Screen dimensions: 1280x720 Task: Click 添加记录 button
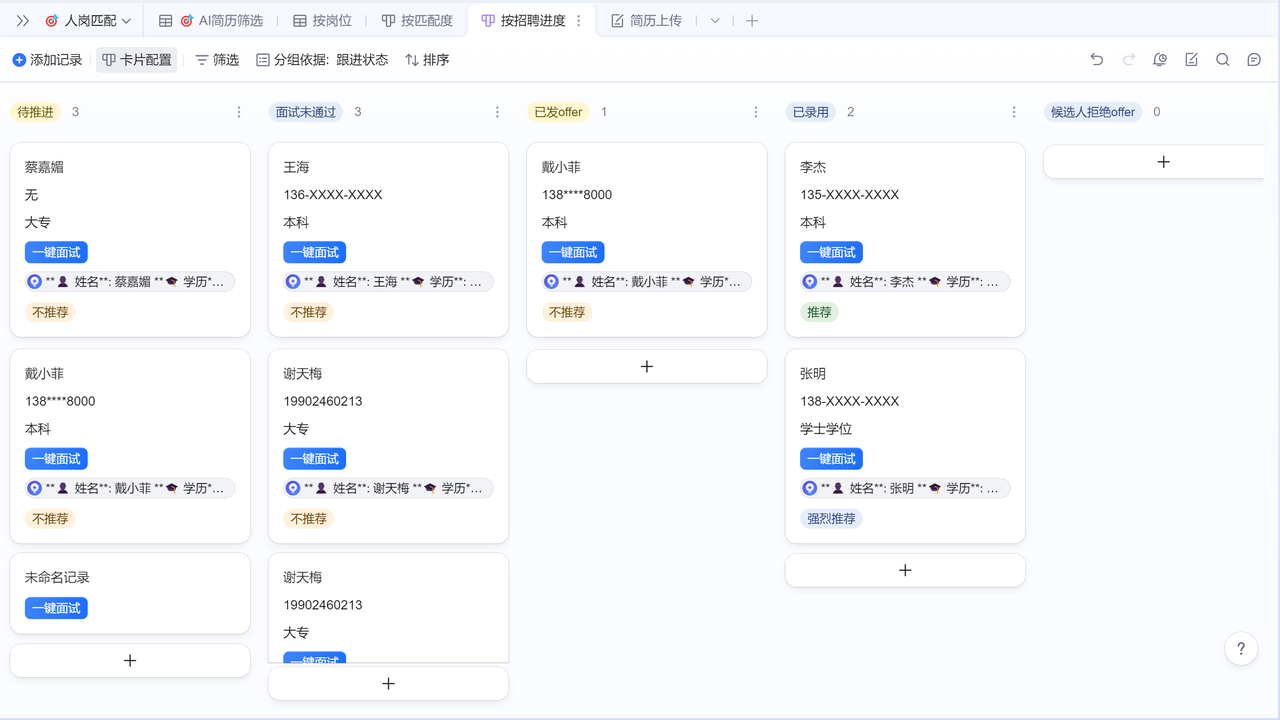coord(47,60)
